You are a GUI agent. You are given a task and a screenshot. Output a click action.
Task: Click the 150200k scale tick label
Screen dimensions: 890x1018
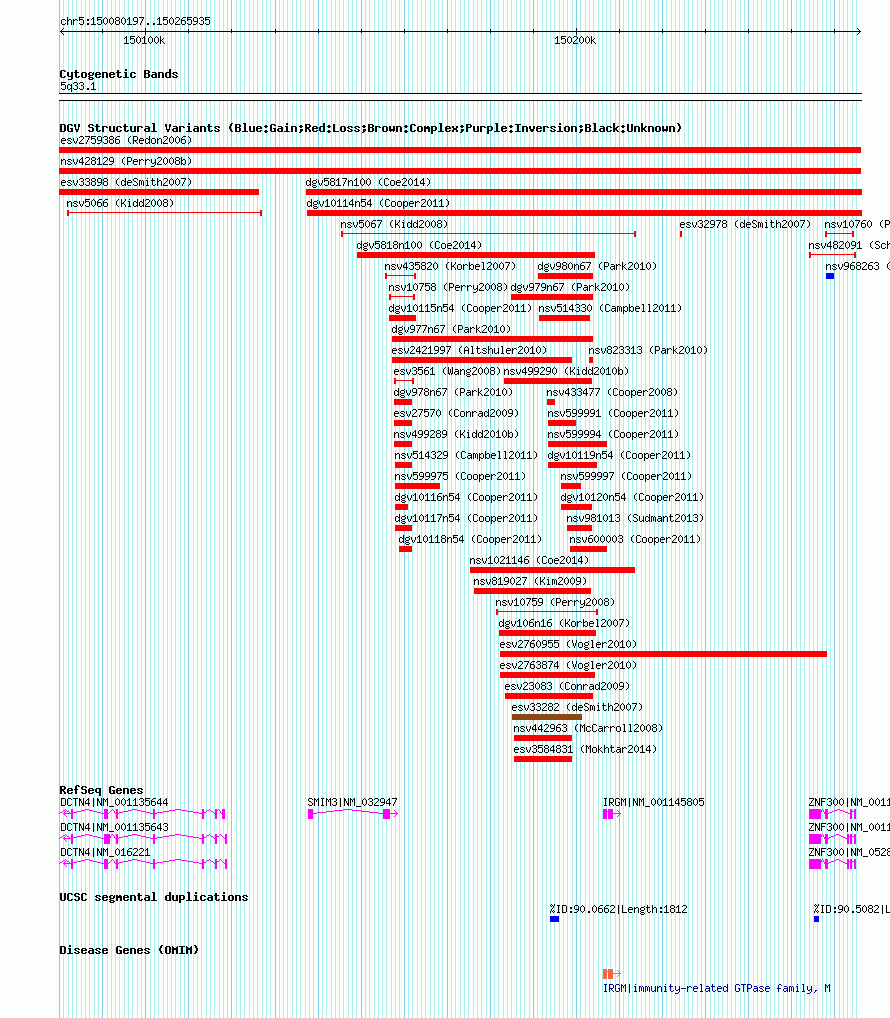[x=575, y=40]
